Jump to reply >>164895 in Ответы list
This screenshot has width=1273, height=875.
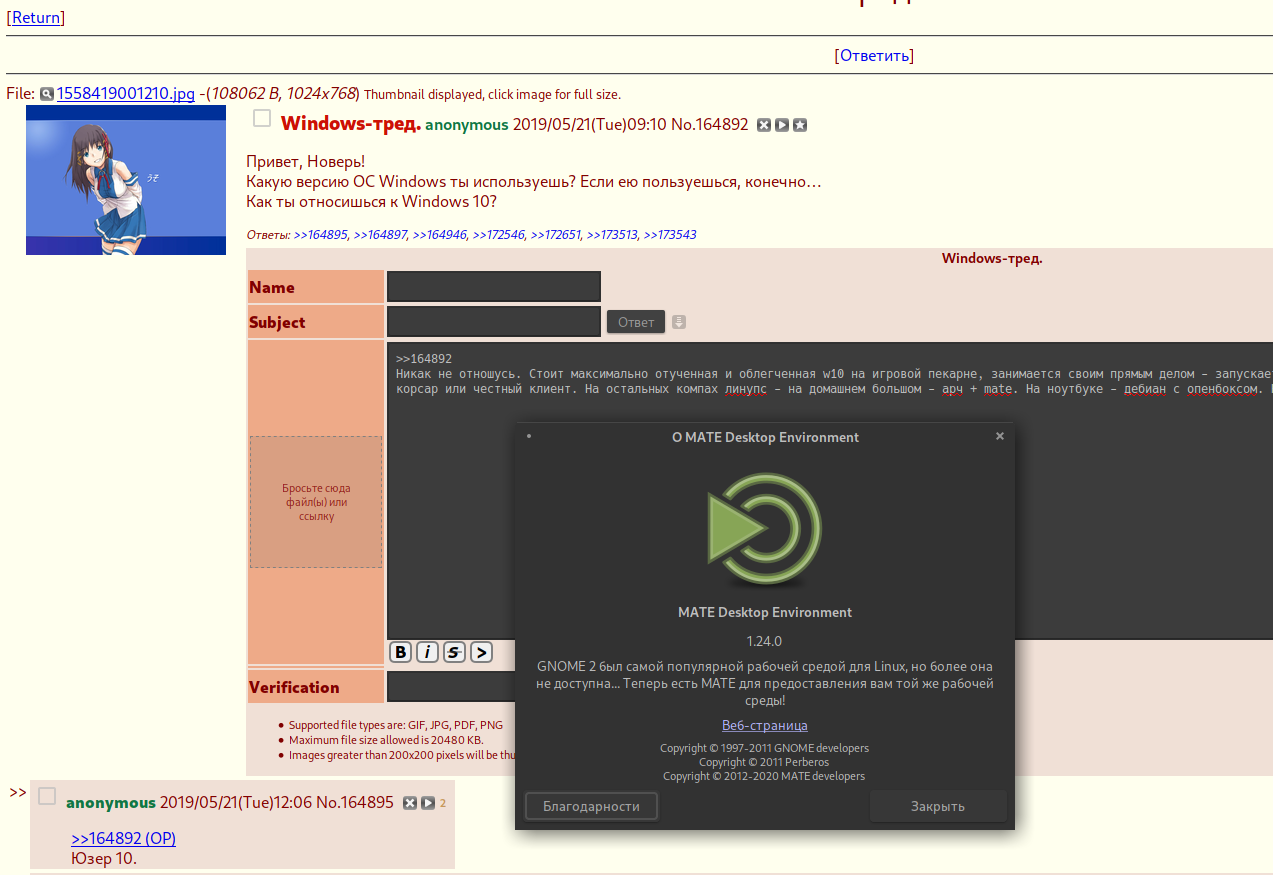320,235
